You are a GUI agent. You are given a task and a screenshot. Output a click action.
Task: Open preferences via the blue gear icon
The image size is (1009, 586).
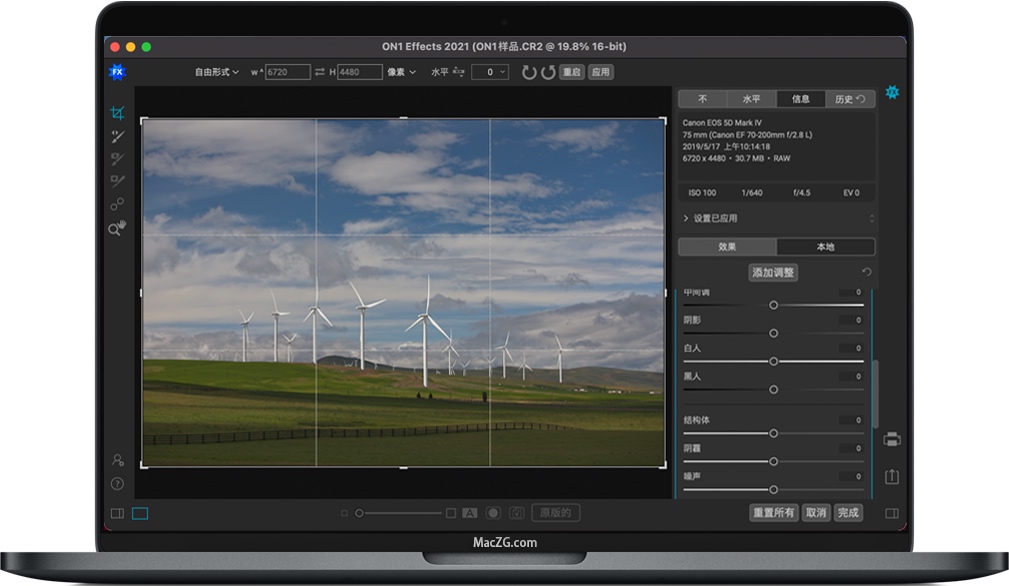(891, 93)
